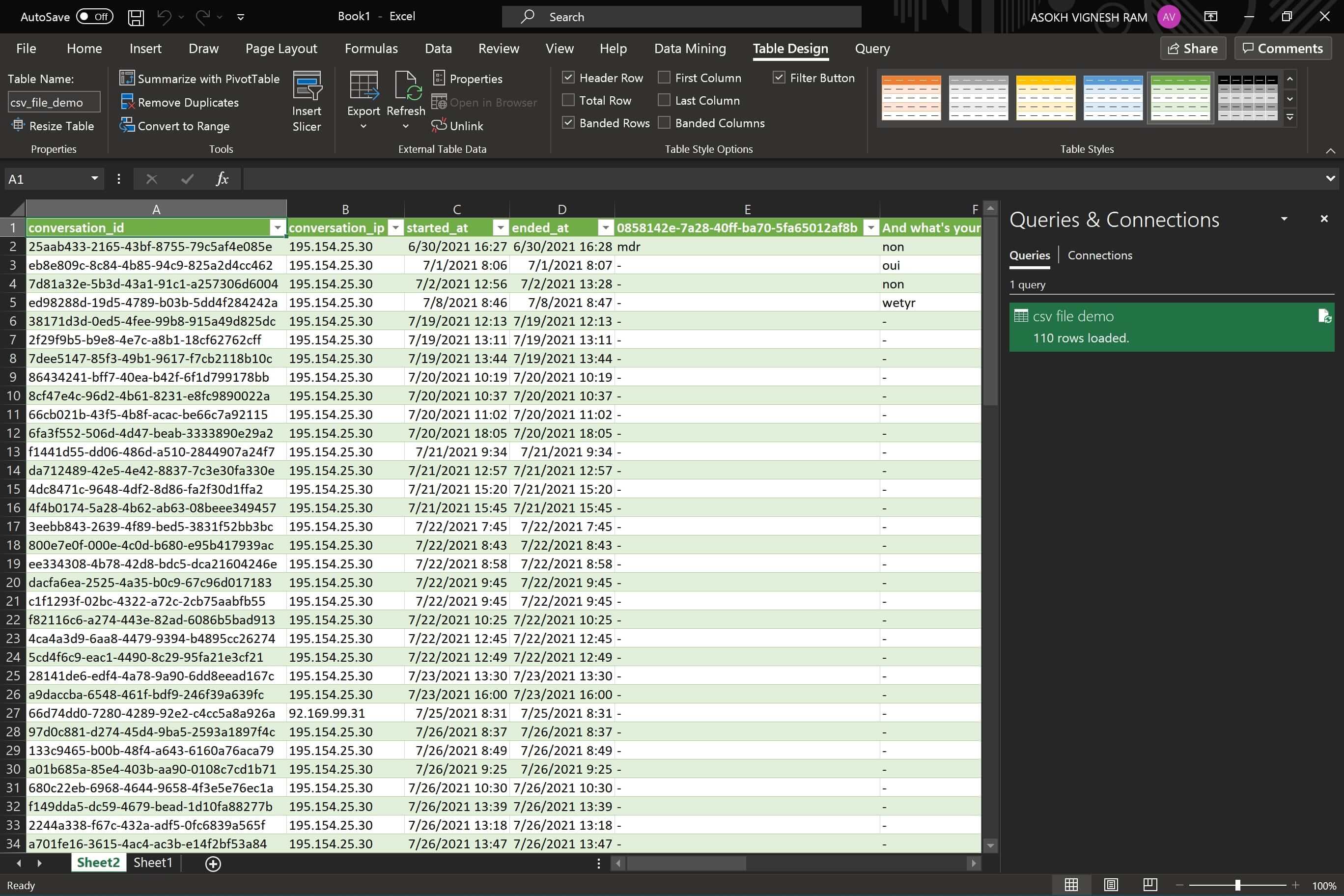Viewport: 1344px width, 896px height.
Task: Switch to Connections tab in pane
Action: pyautogui.click(x=1099, y=255)
